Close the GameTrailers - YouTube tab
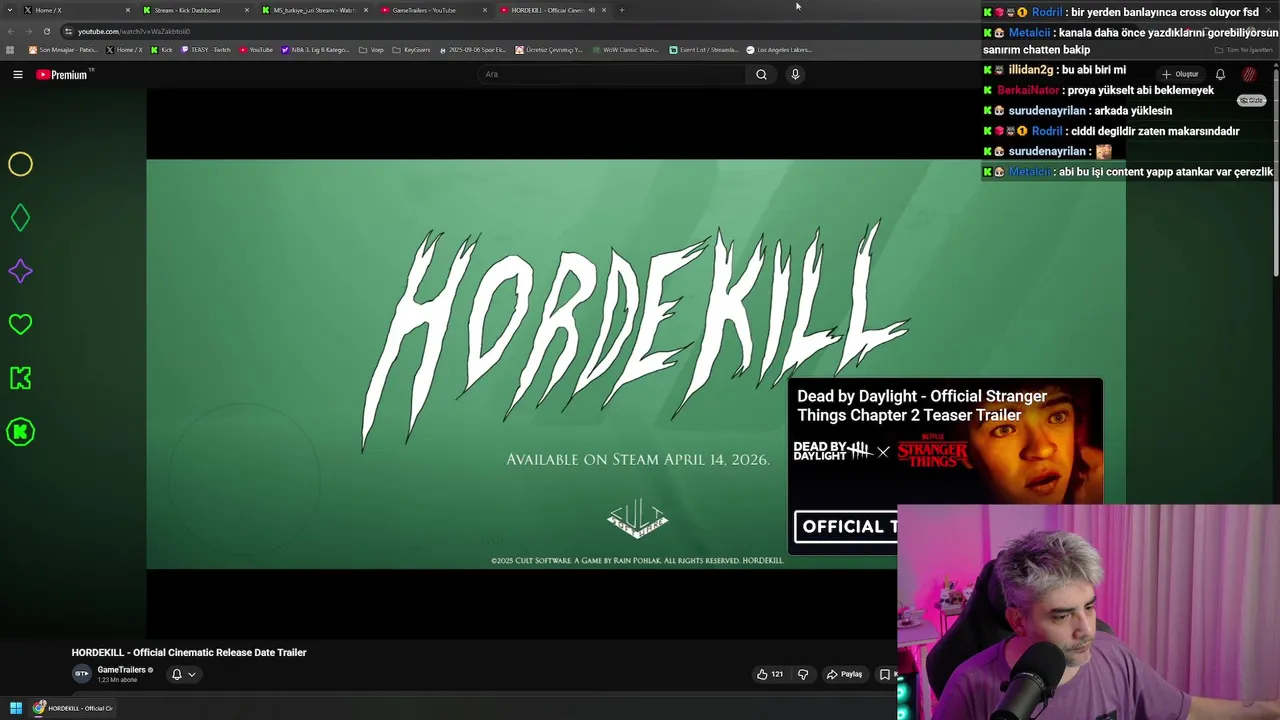 click(x=485, y=10)
